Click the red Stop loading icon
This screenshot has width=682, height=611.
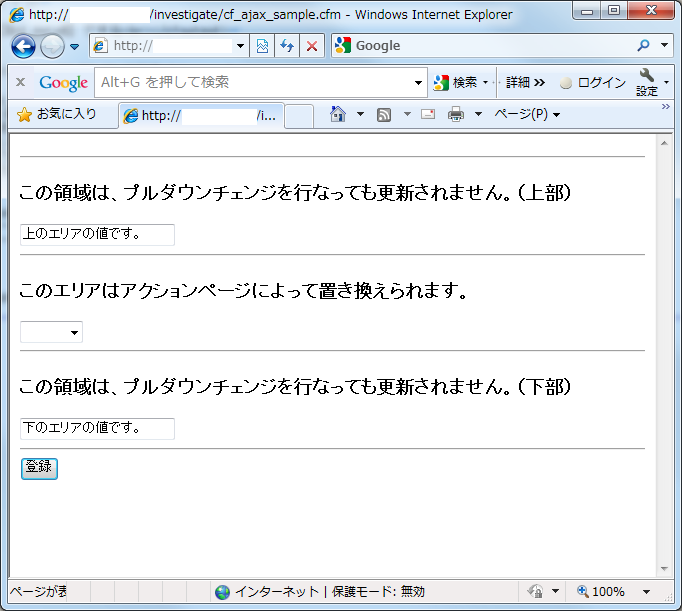(312, 46)
